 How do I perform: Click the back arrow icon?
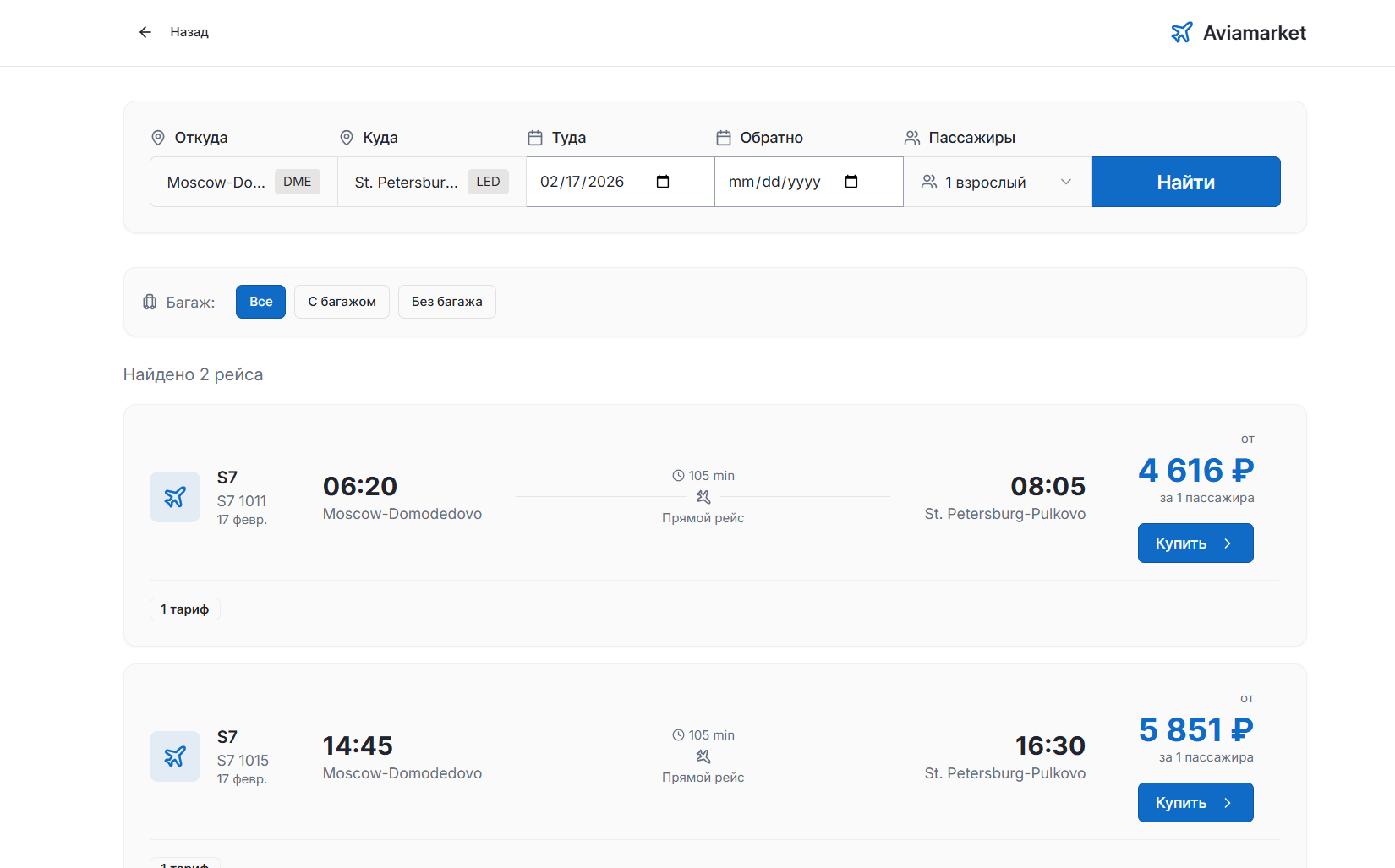click(145, 32)
